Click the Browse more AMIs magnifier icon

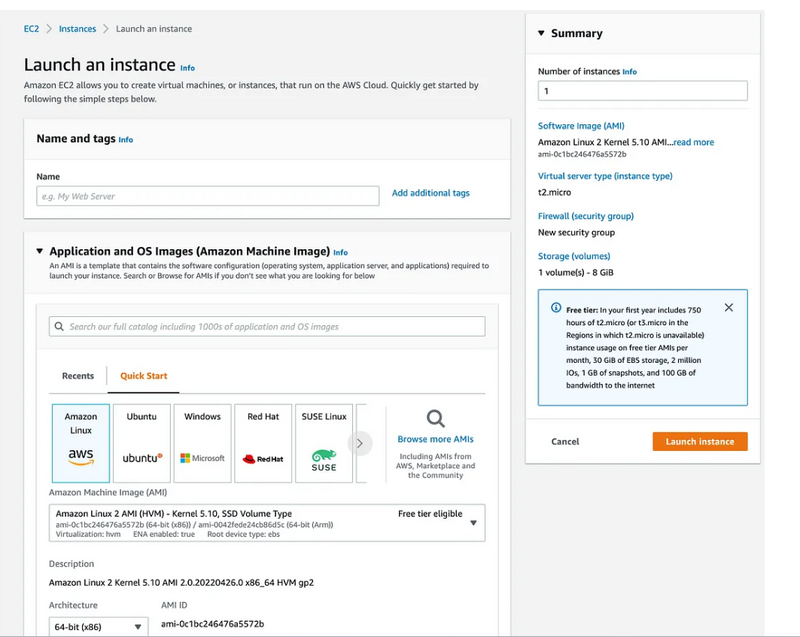[435, 418]
